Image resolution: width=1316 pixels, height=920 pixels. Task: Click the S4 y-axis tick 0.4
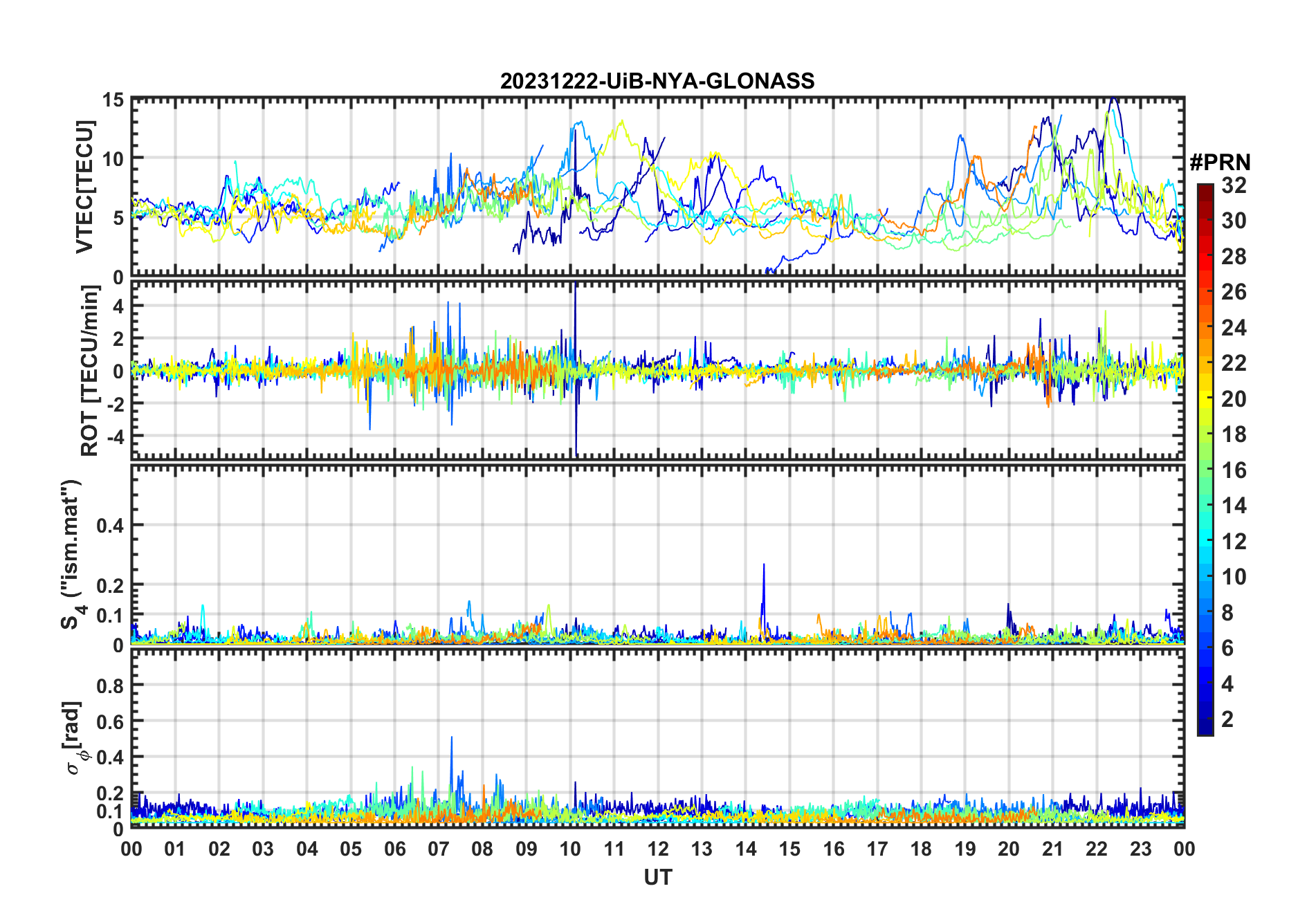111,526
